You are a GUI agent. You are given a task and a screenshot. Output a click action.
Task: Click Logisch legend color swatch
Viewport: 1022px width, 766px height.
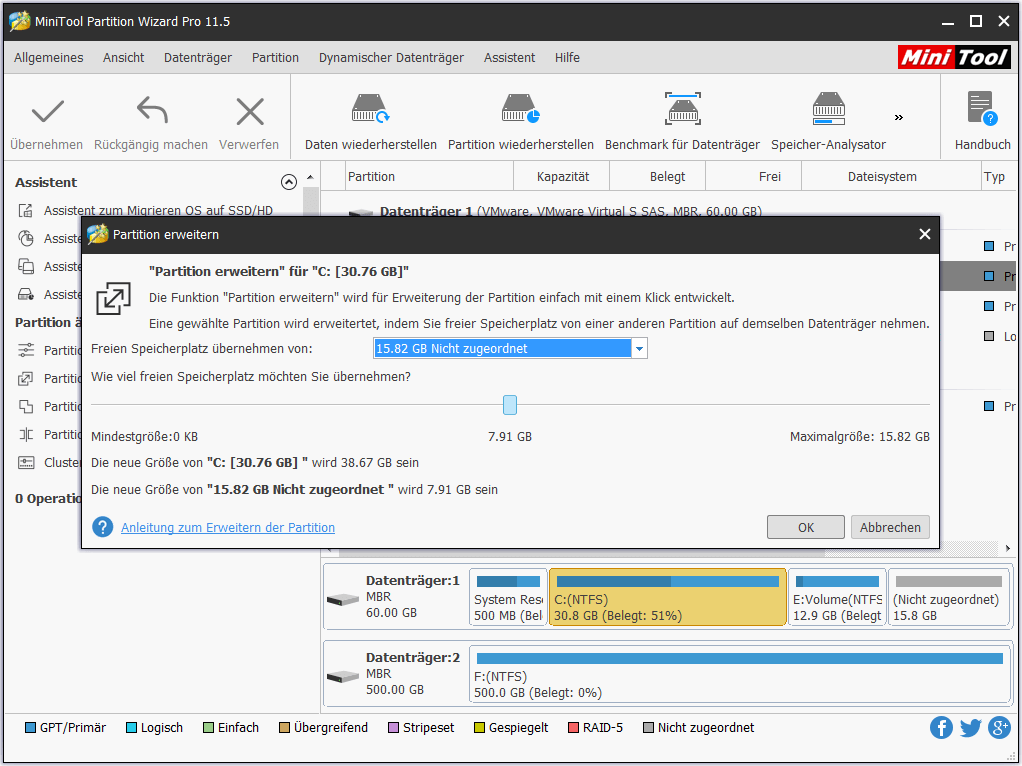(x=131, y=728)
